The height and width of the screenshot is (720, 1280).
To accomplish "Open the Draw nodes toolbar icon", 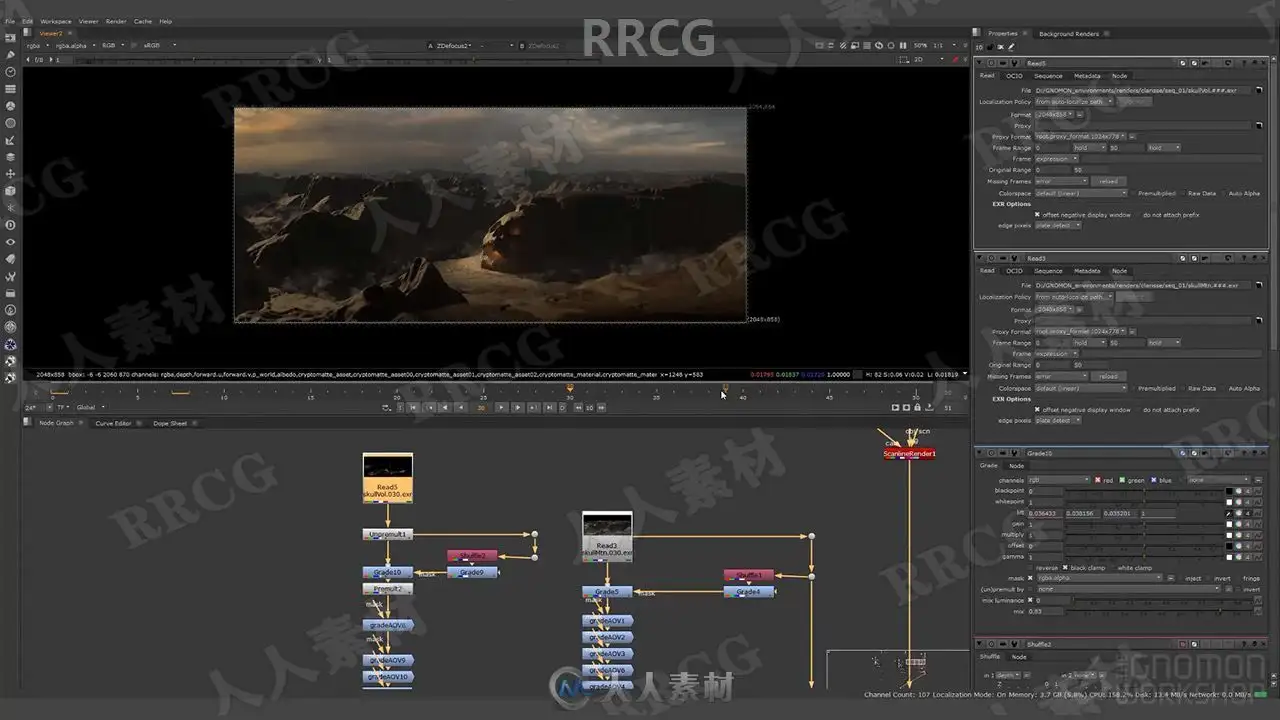I will [10, 55].
